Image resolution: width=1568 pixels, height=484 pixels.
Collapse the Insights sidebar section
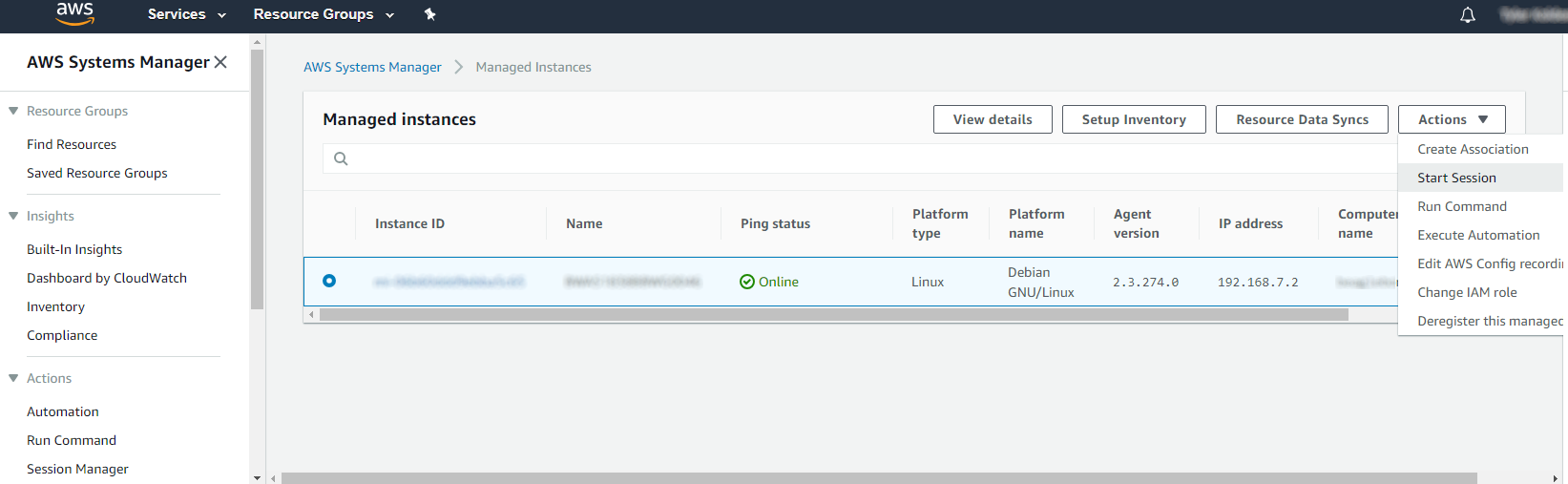(13, 216)
